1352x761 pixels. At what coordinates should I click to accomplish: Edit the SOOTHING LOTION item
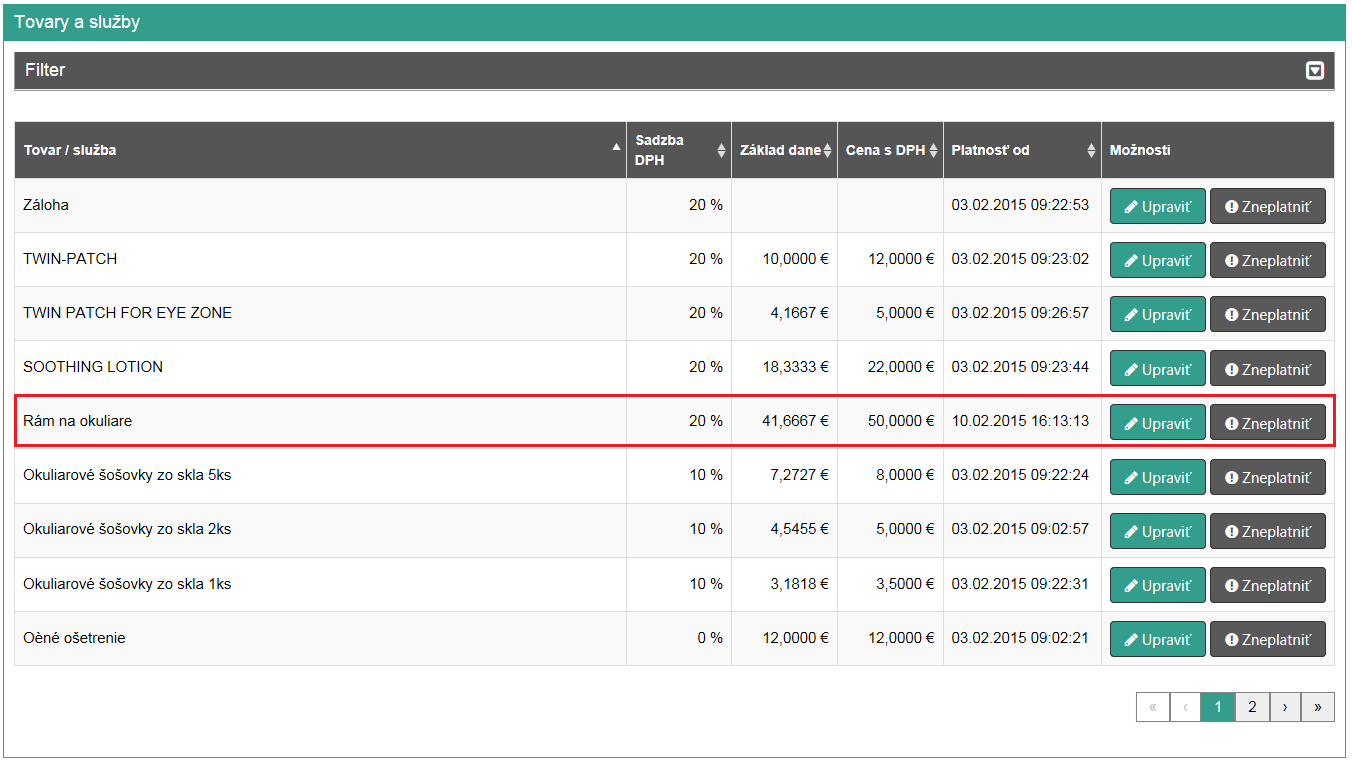(x=1158, y=369)
